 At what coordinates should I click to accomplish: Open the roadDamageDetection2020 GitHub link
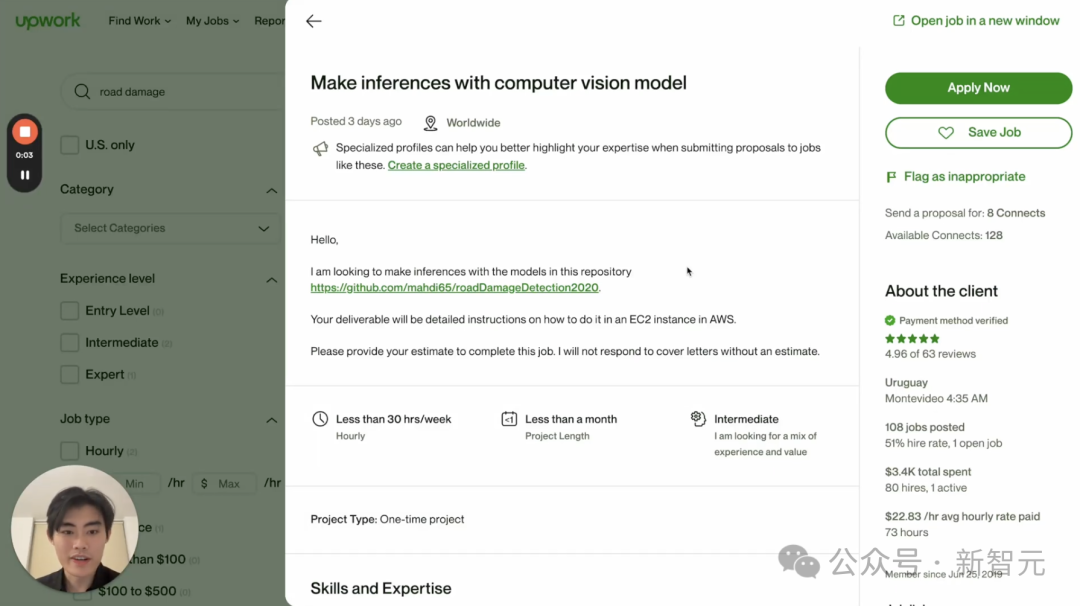coord(454,288)
